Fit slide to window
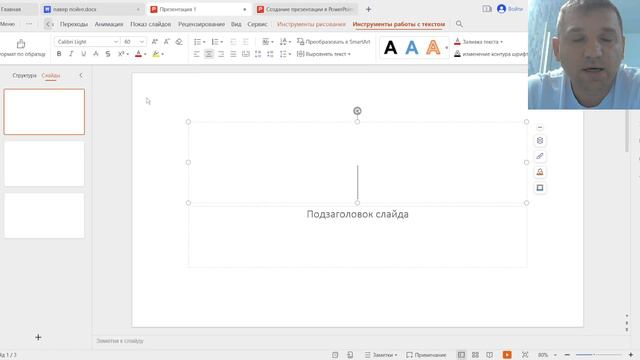 click(x=525, y=355)
